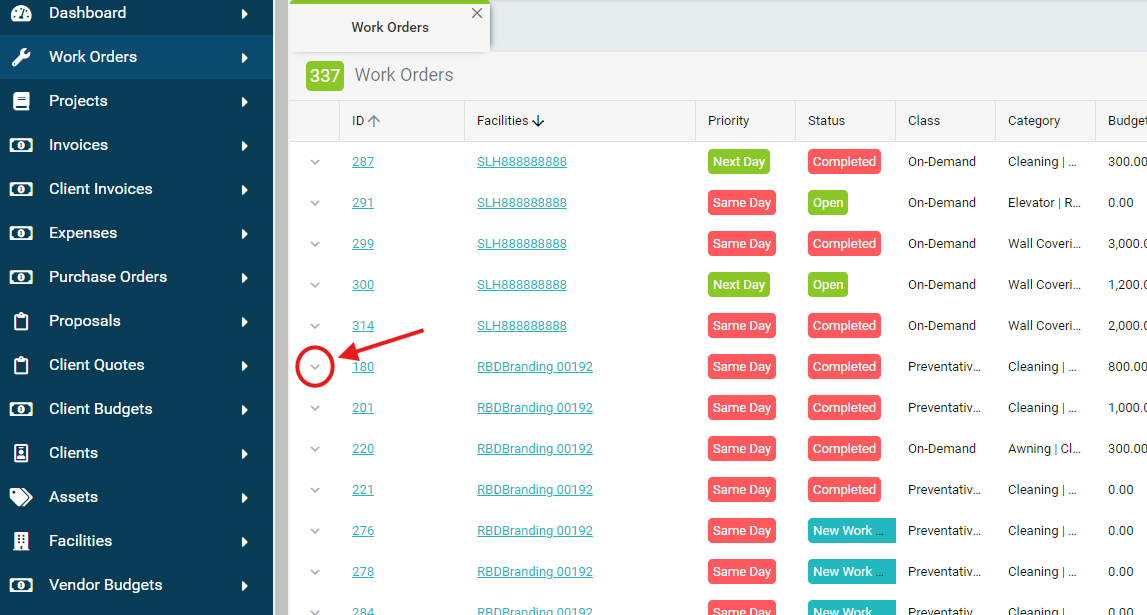Expand row for work order 287

315,162
